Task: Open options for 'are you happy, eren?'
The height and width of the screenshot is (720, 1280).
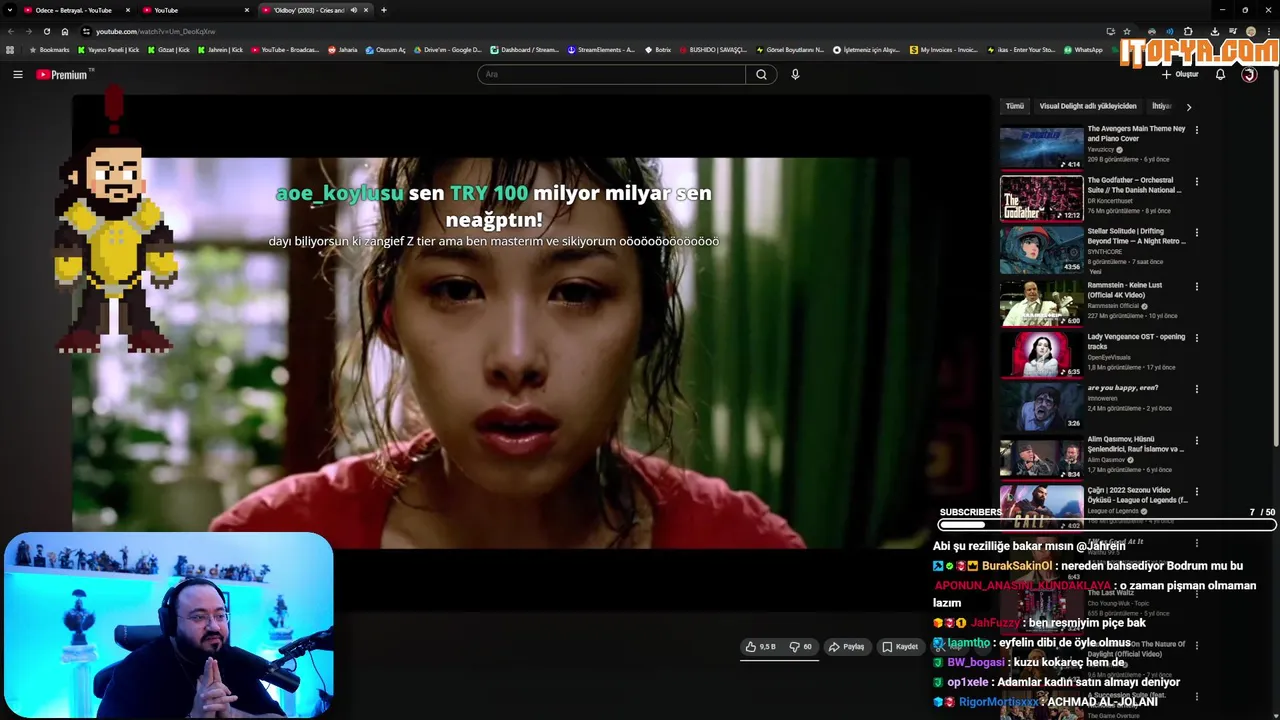Action: (x=1196, y=389)
